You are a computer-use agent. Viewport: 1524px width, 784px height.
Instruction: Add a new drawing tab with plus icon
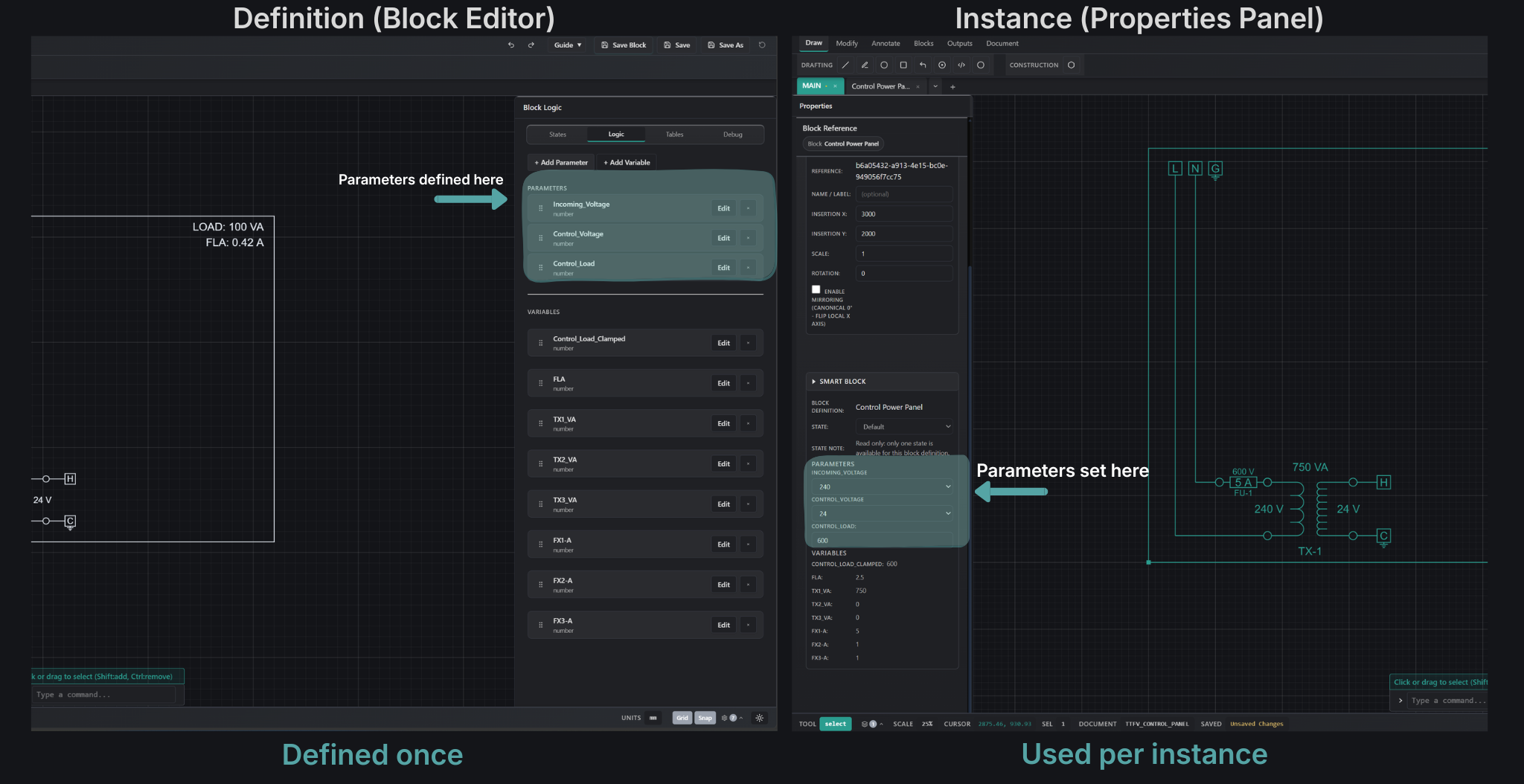(x=952, y=87)
